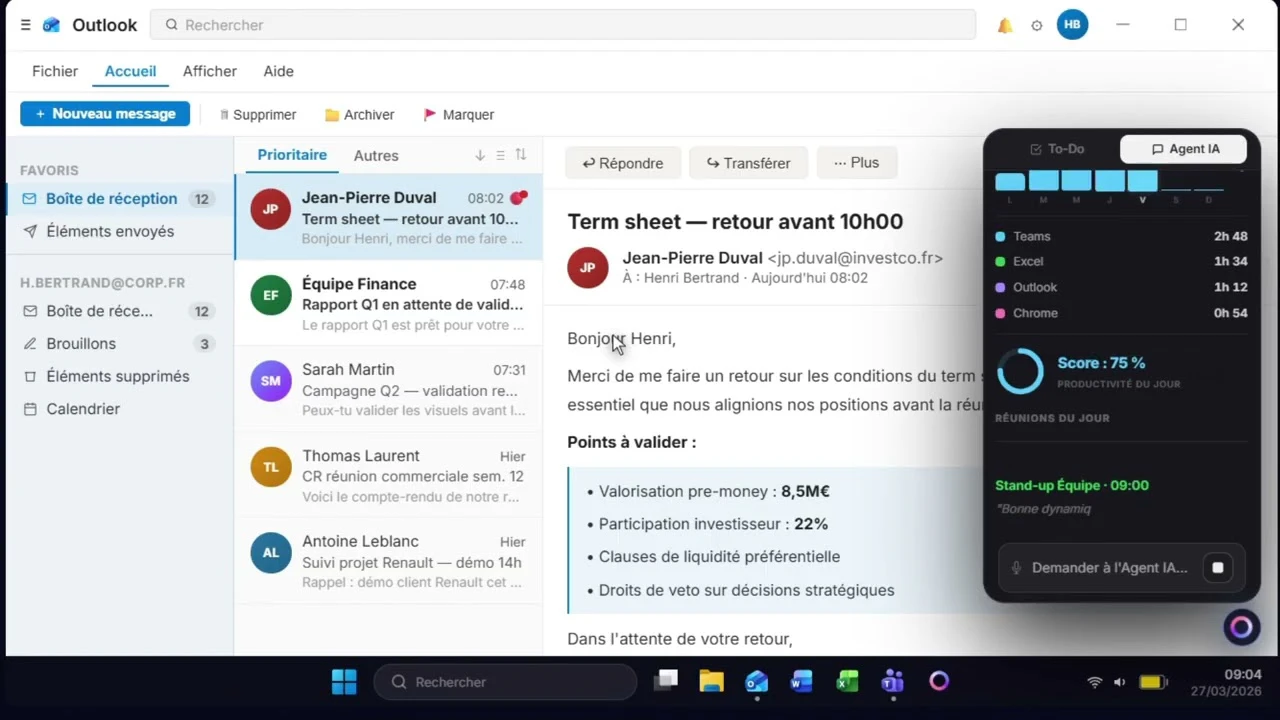
Task: Open Teams from the taskbar
Action: click(x=892, y=682)
